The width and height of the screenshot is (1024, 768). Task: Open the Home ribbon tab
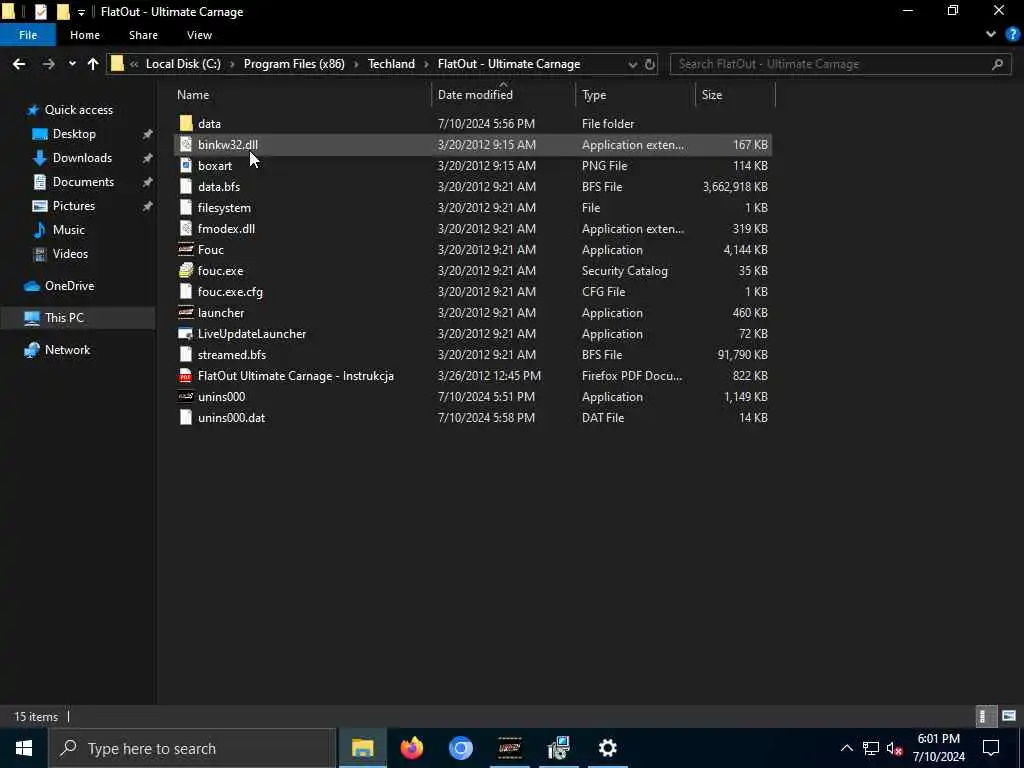(x=85, y=35)
